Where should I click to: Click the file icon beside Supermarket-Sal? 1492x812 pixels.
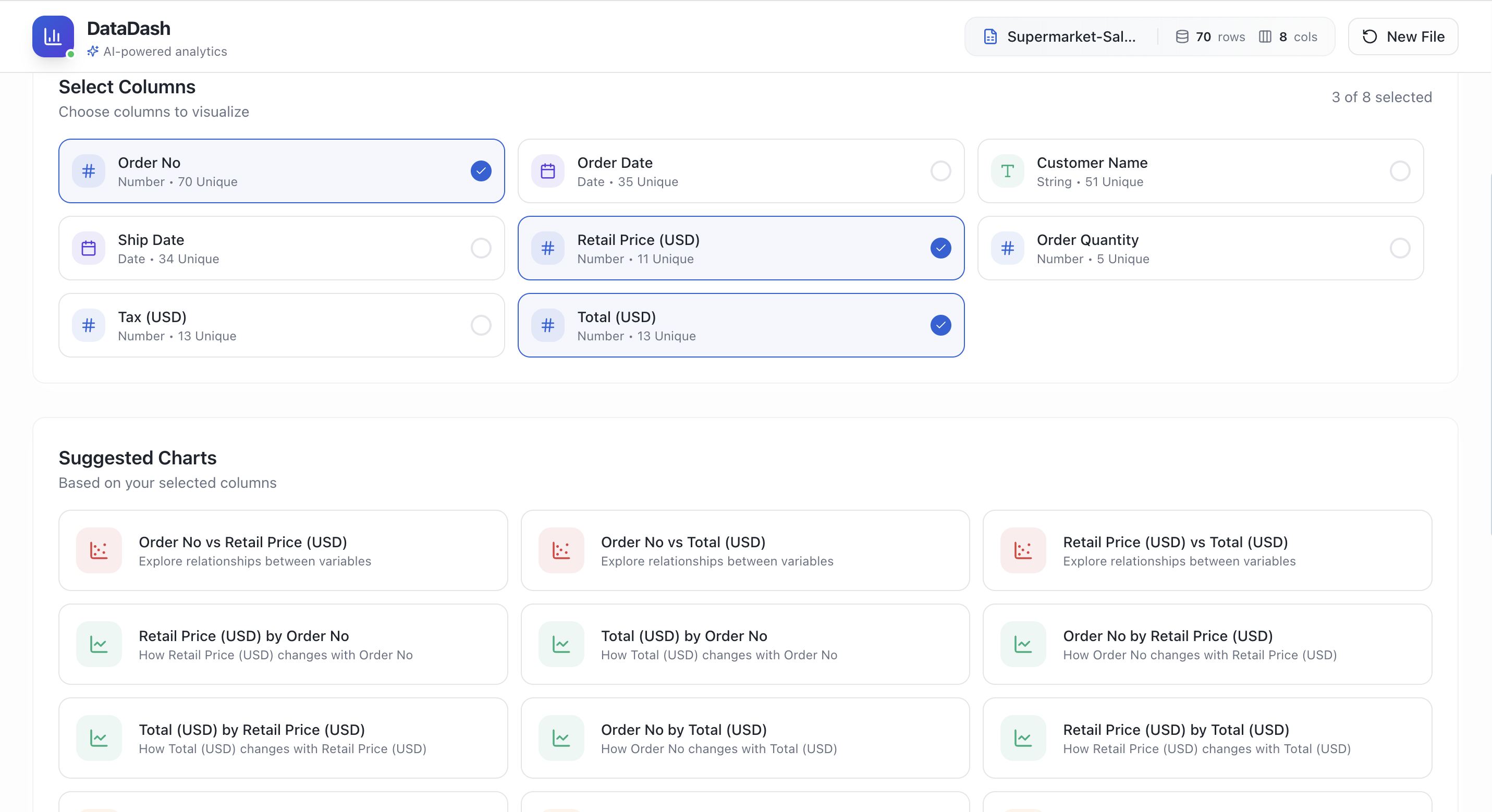coord(990,36)
